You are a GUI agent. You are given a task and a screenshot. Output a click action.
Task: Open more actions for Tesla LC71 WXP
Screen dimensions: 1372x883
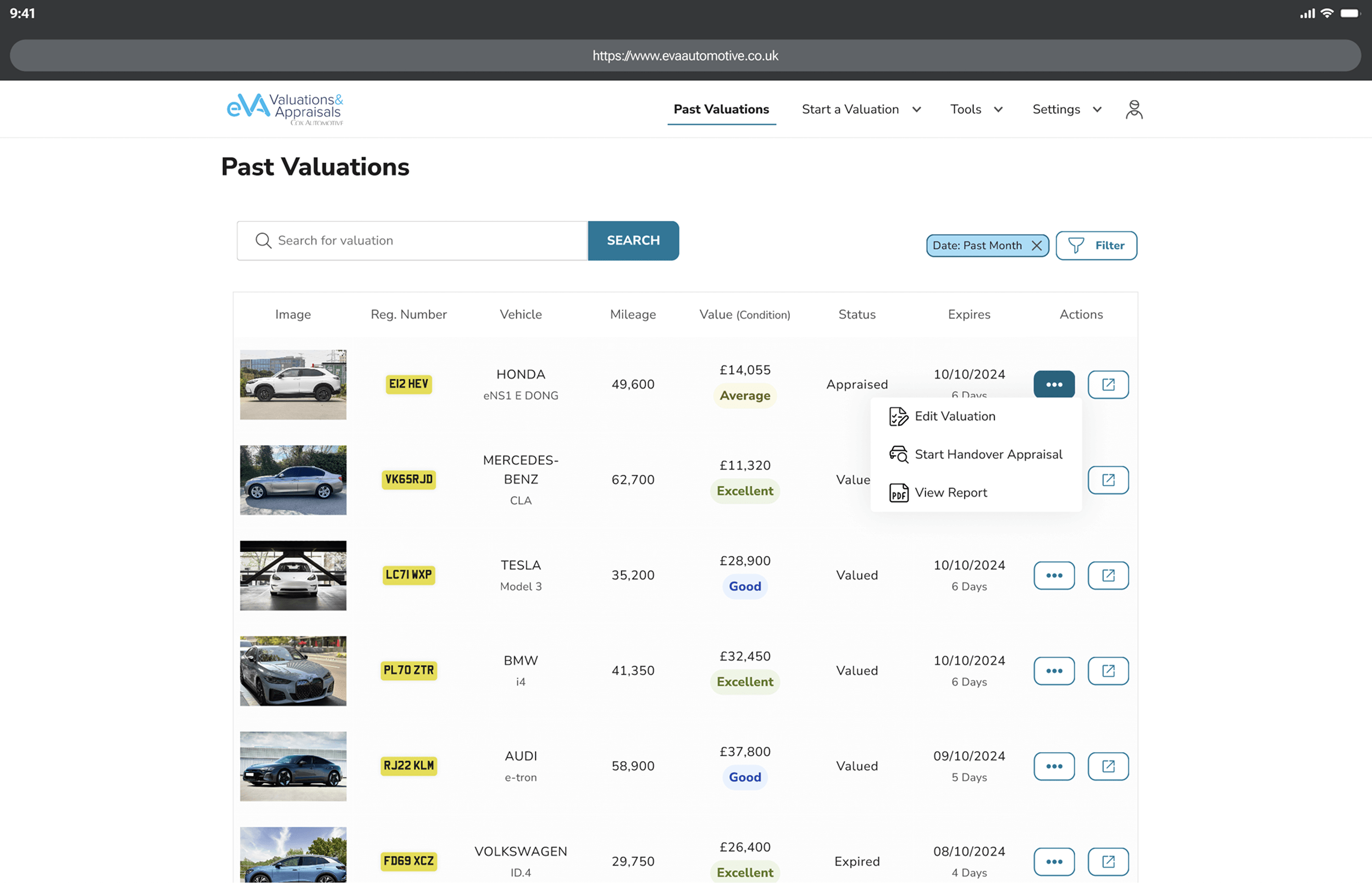click(x=1054, y=575)
